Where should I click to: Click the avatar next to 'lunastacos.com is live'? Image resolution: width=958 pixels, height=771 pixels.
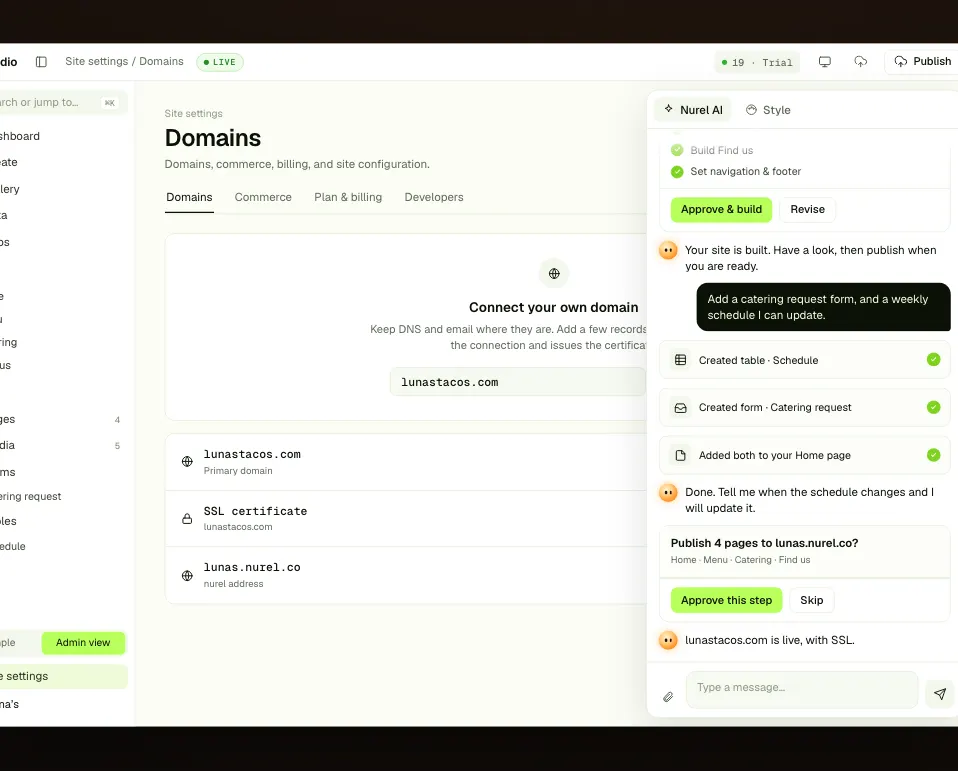(668, 640)
